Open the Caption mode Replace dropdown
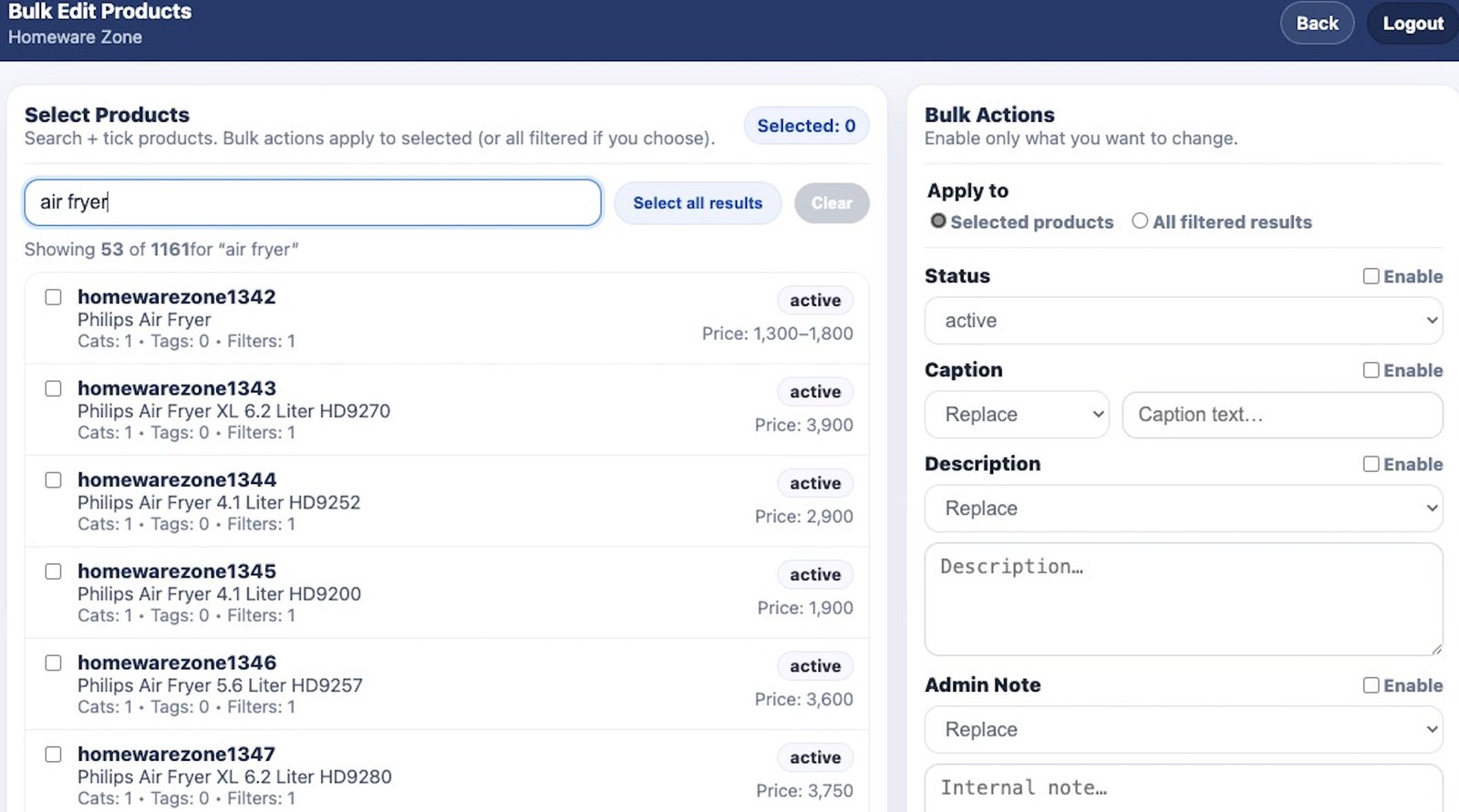 pyautogui.click(x=1016, y=415)
